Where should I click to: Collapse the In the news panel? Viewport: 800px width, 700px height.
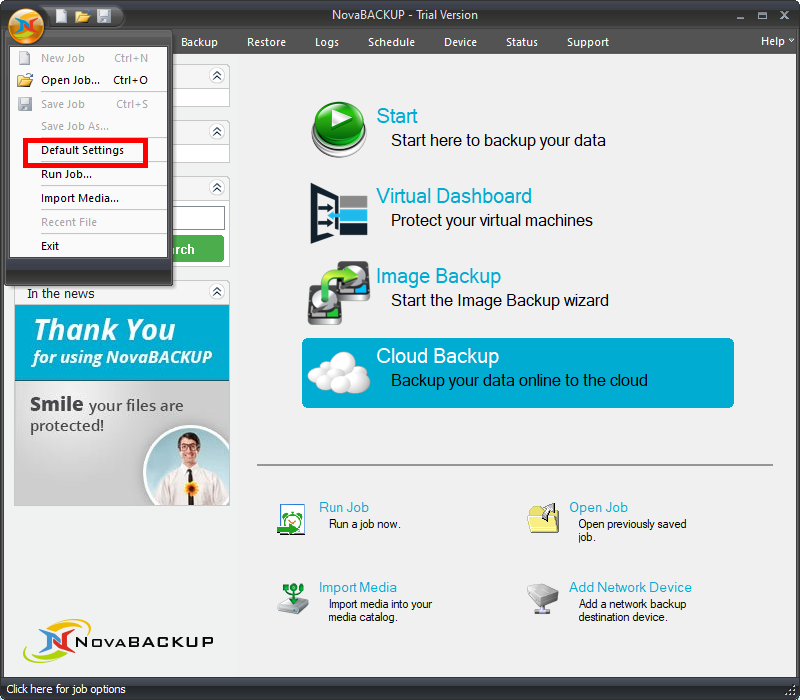217,293
